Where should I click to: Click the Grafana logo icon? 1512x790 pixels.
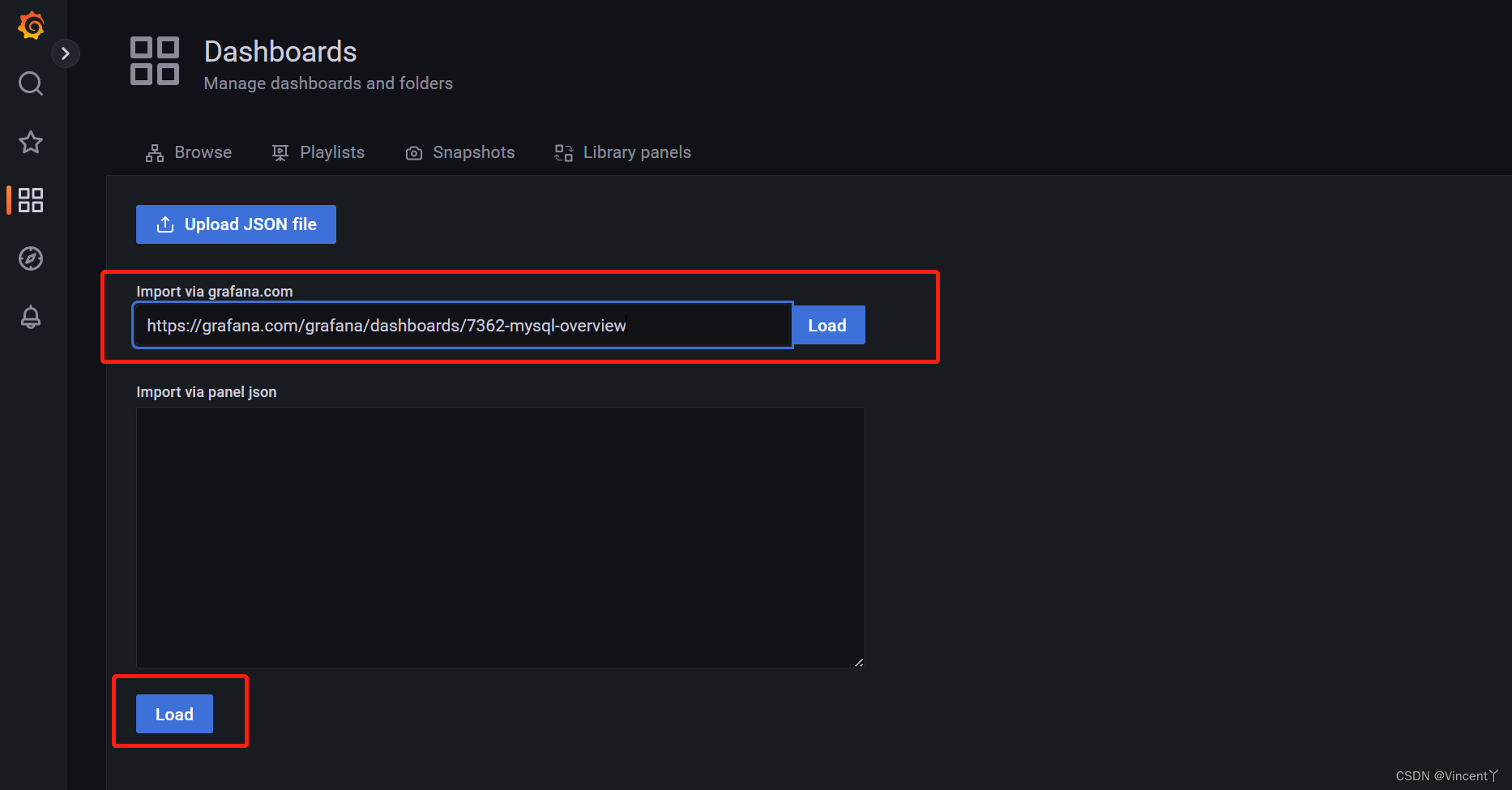[x=30, y=24]
